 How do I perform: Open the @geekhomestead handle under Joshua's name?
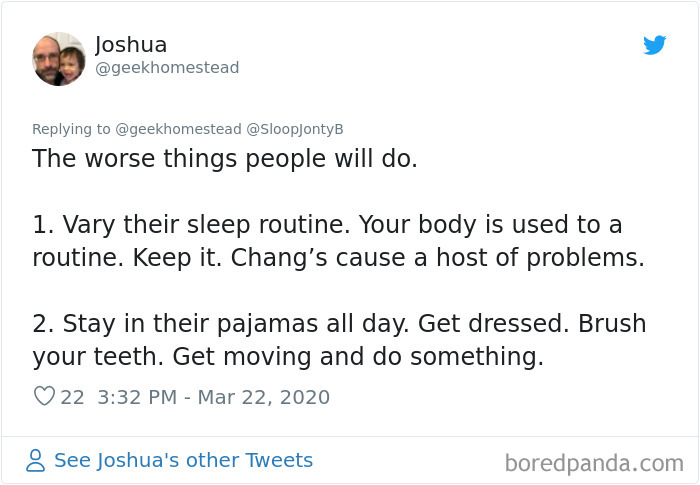[167, 68]
